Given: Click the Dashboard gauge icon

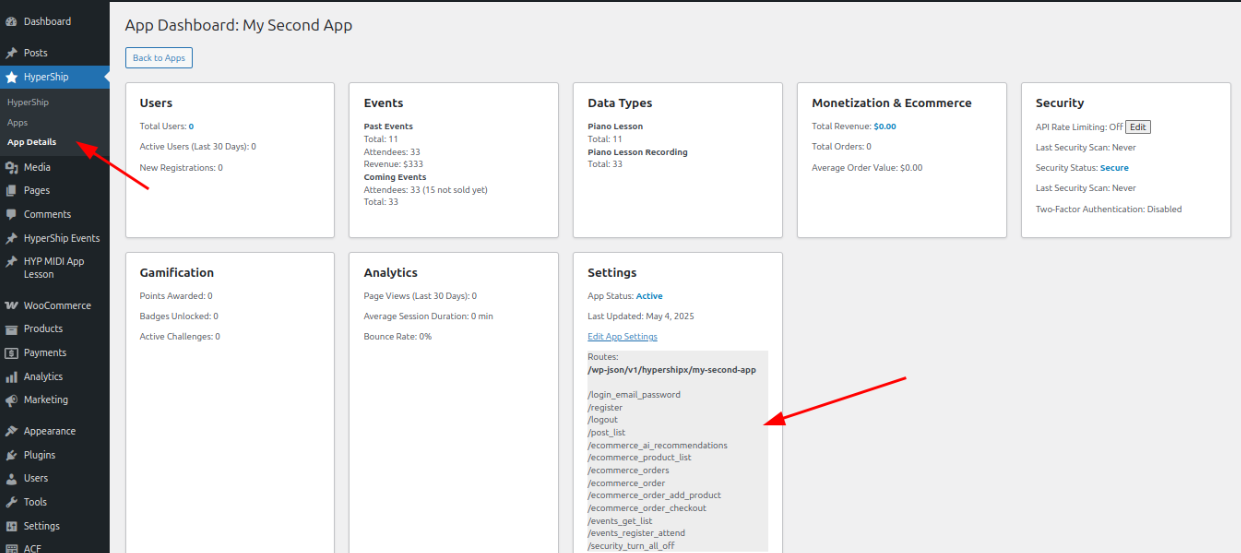Looking at the screenshot, I should pos(12,21).
